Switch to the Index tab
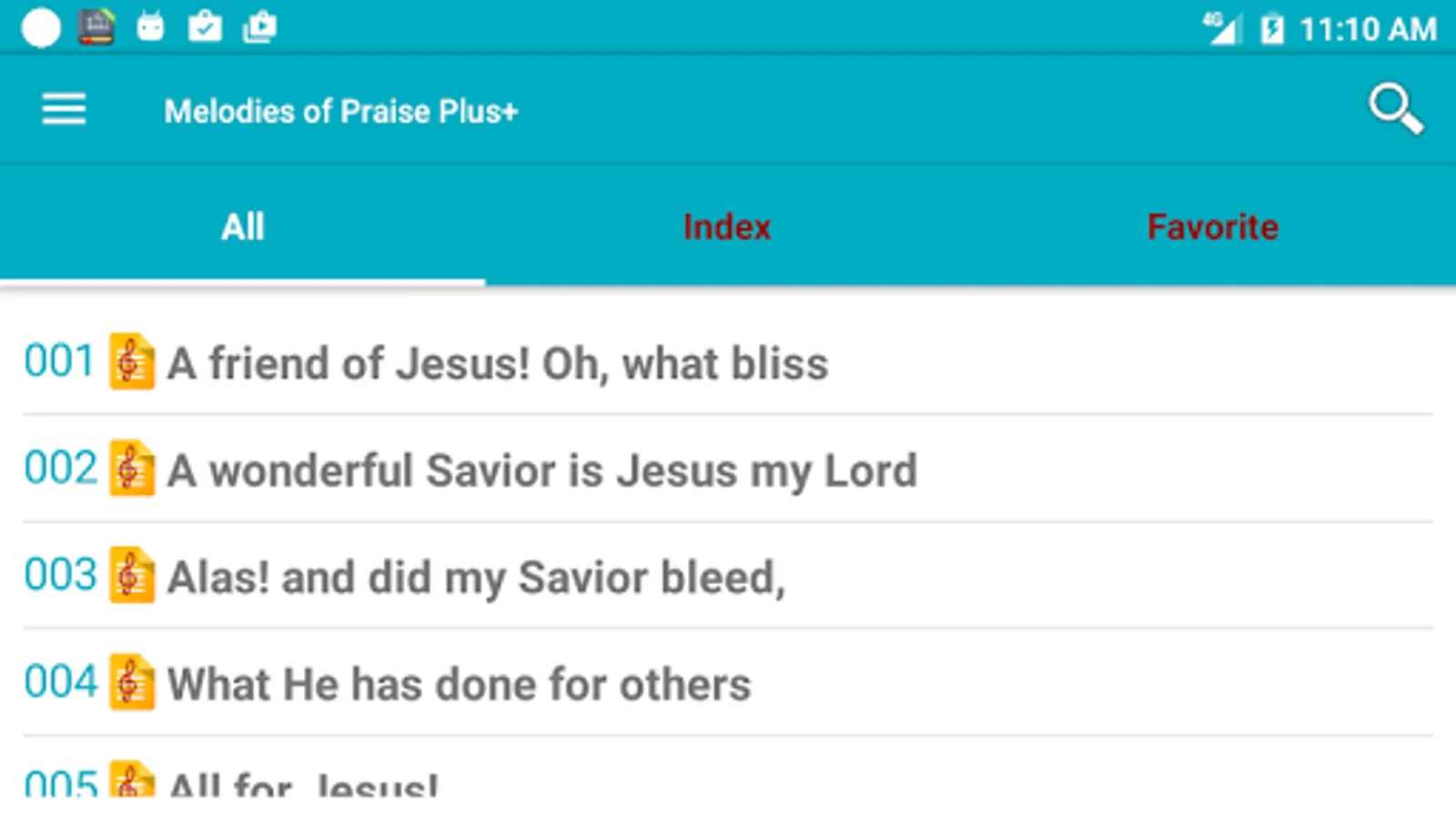1456x819 pixels. tap(727, 227)
